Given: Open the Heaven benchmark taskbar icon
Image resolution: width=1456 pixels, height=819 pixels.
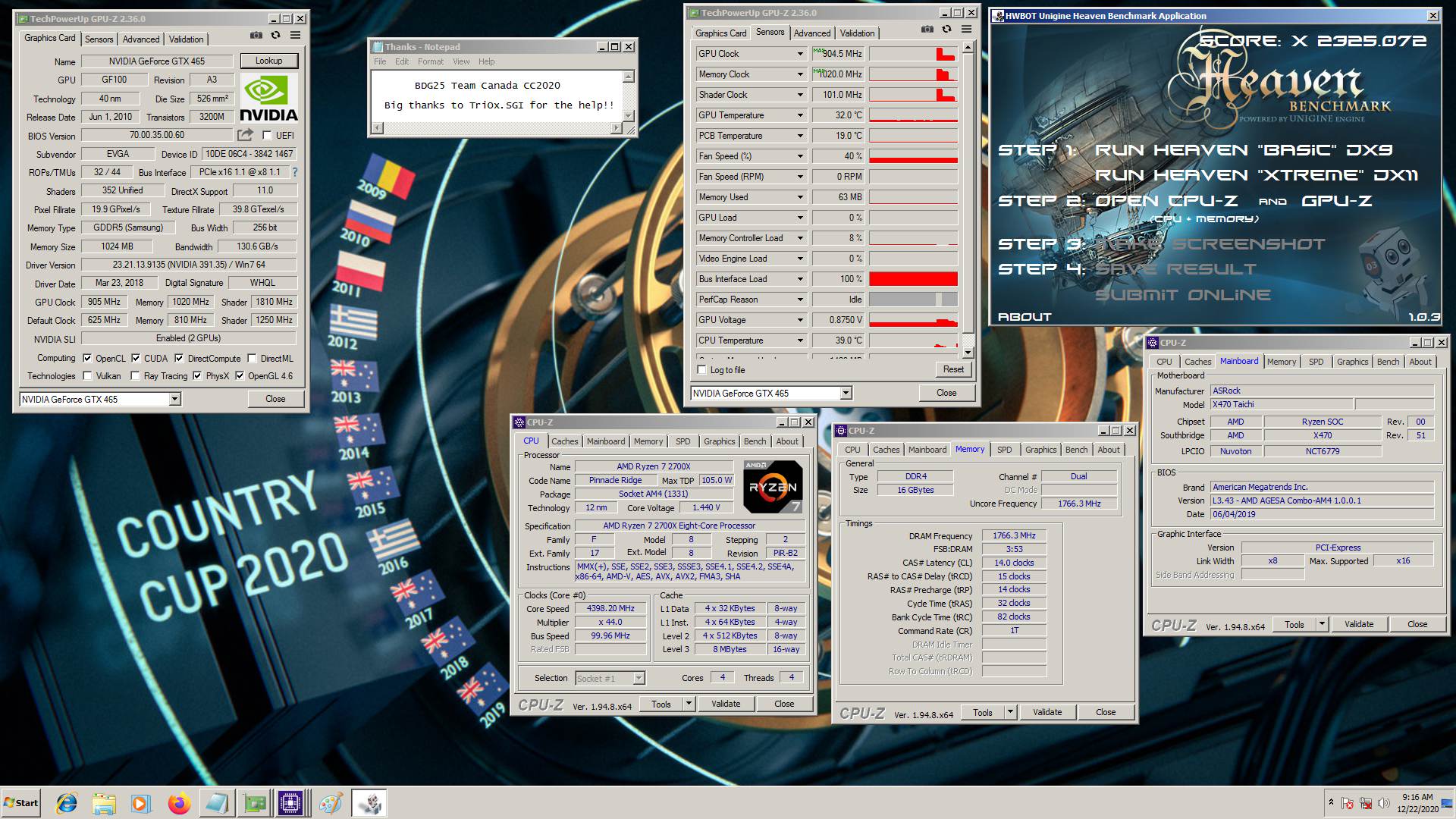Looking at the screenshot, I should [369, 803].
